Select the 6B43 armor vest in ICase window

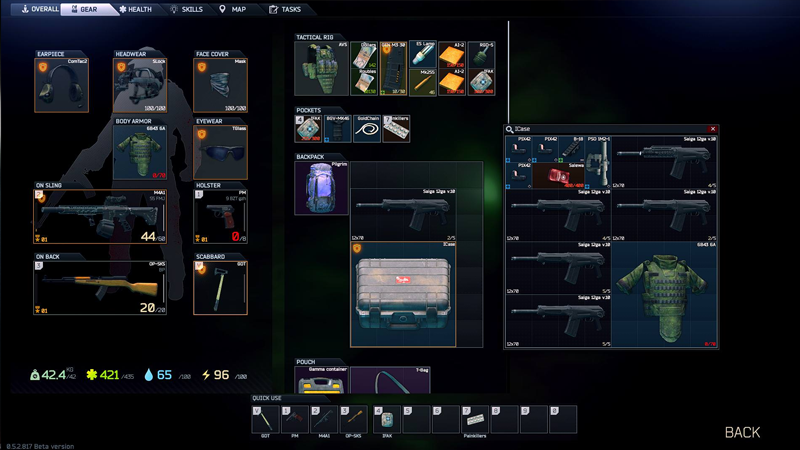664,294
